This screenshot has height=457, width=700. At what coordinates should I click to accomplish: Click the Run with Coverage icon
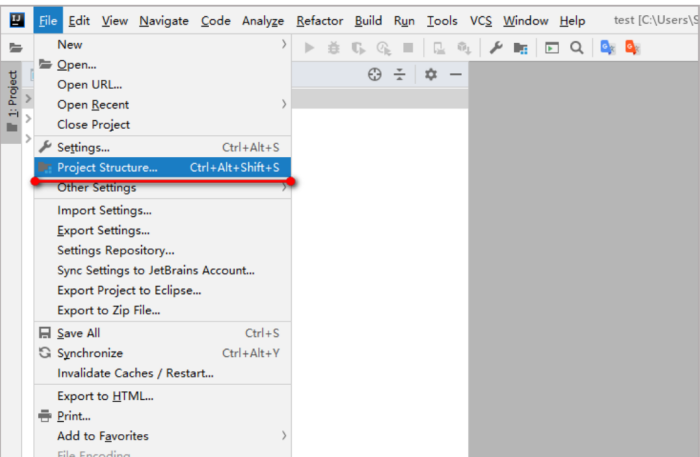(358, 47)
